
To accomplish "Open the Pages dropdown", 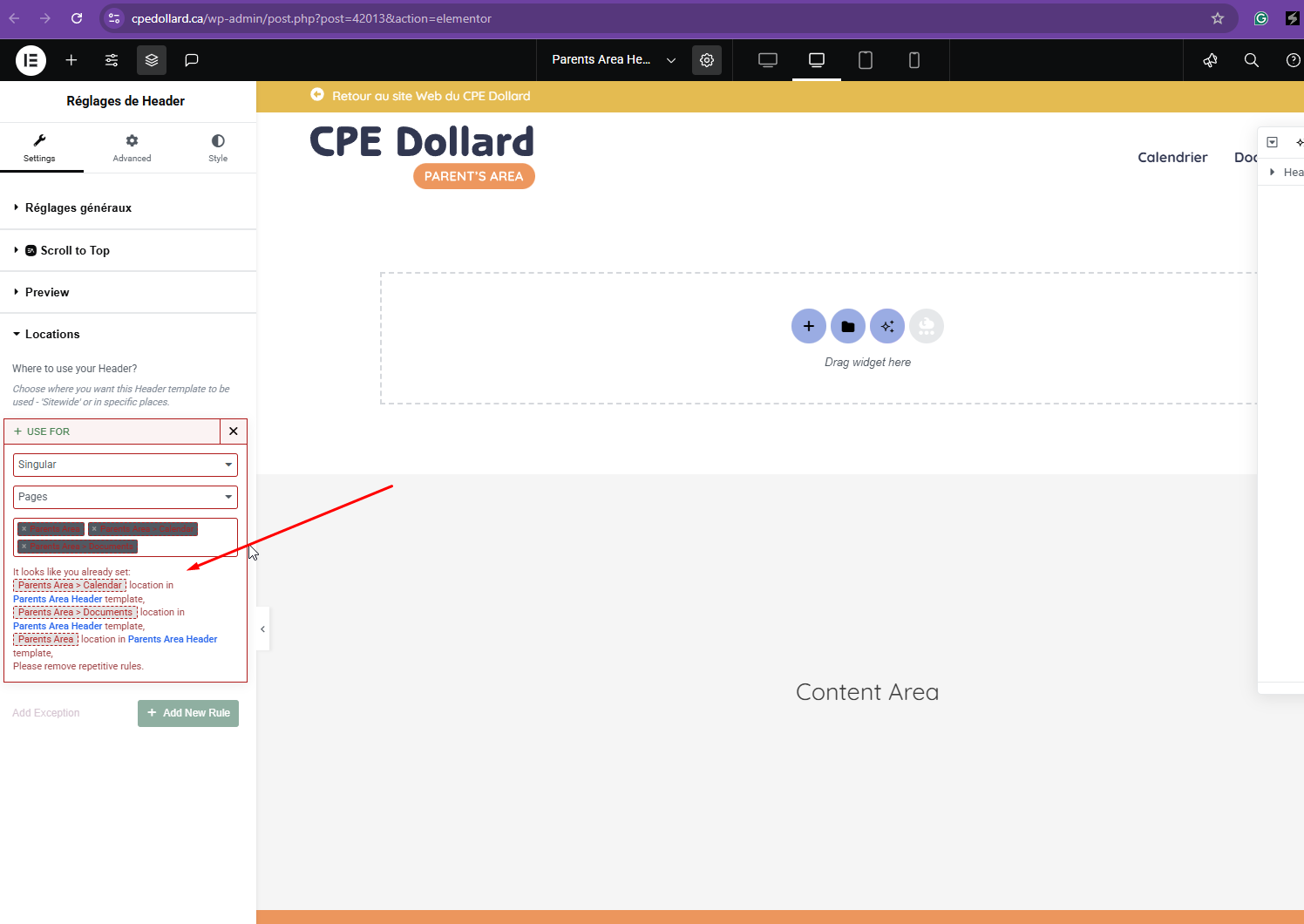I will (126, 497).
